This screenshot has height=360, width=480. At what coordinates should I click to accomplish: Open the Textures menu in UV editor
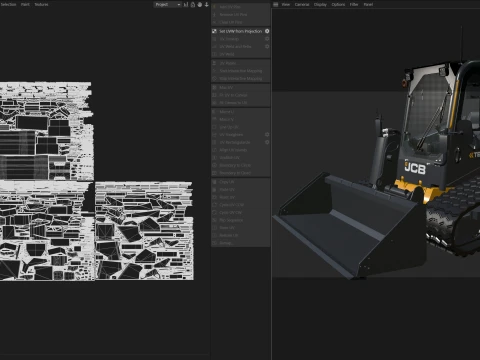pos(41,5)
